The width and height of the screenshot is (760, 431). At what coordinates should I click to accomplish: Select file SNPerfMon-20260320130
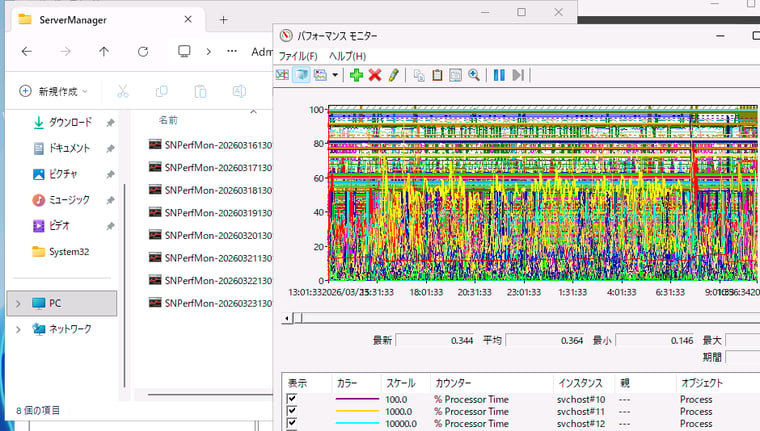click(210, 235)
